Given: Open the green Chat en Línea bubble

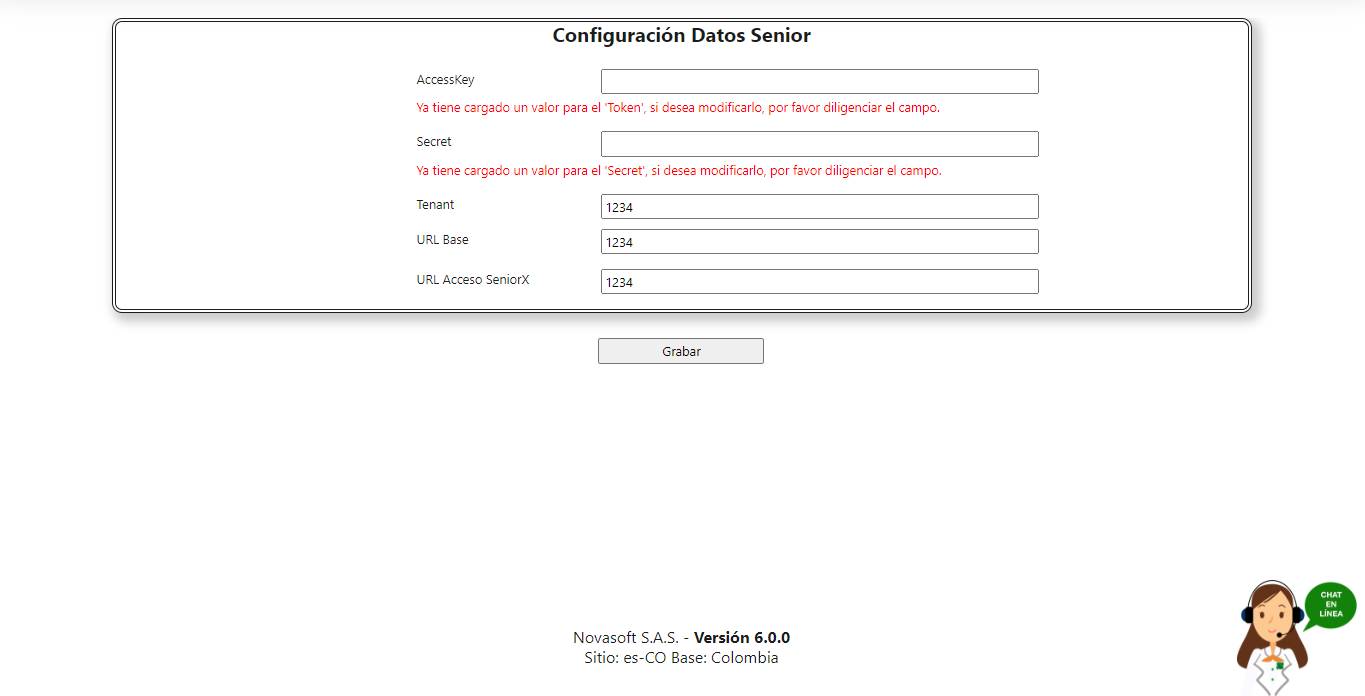Looking at the screenshot, I should (1330, 606).
